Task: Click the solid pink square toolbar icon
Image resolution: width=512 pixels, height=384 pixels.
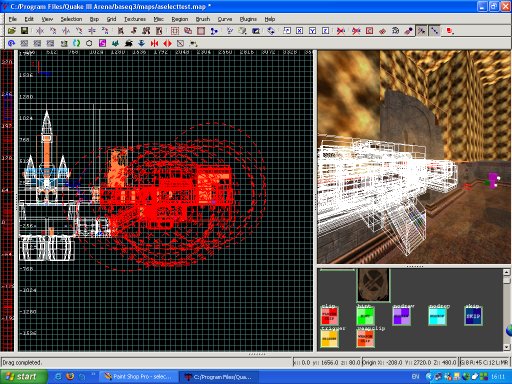Action: (201, 31)
